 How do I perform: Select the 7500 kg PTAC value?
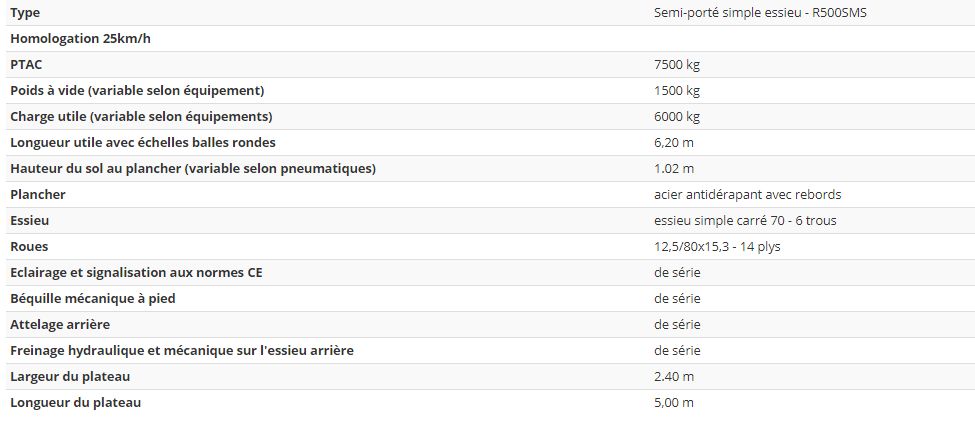click(x=677, y=65)
